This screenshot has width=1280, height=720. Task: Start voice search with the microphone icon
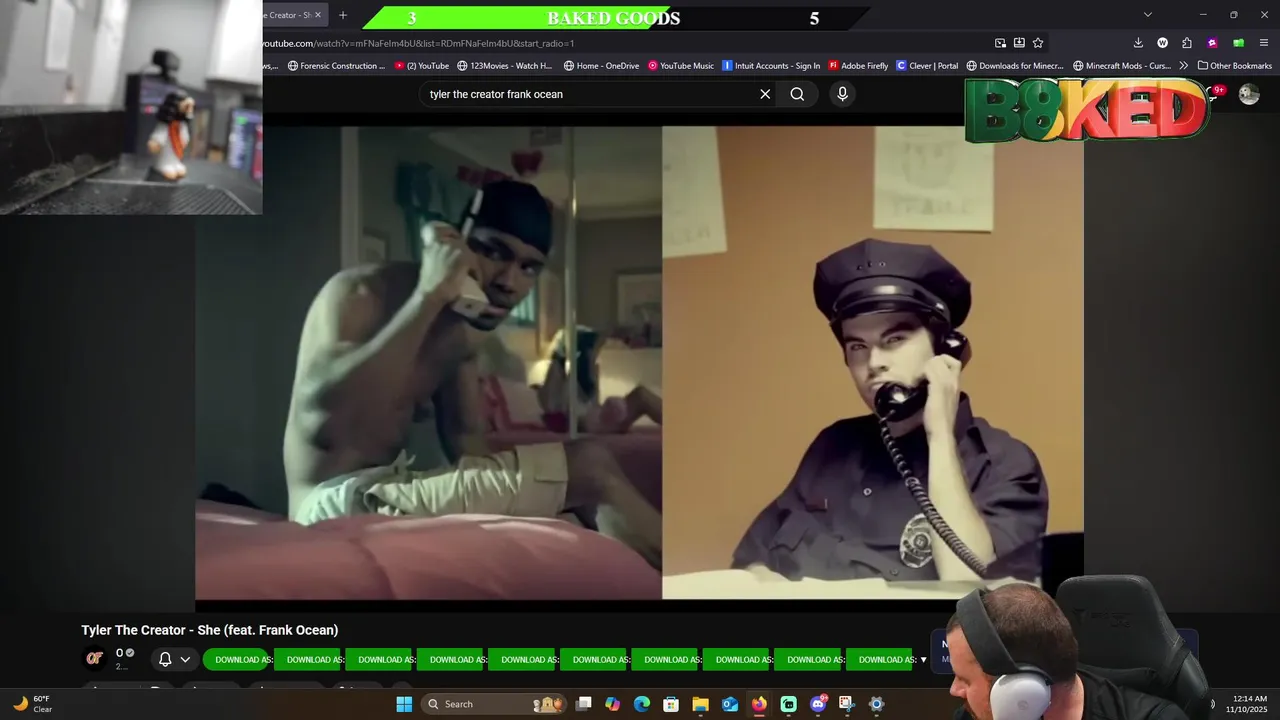(842, 94)
